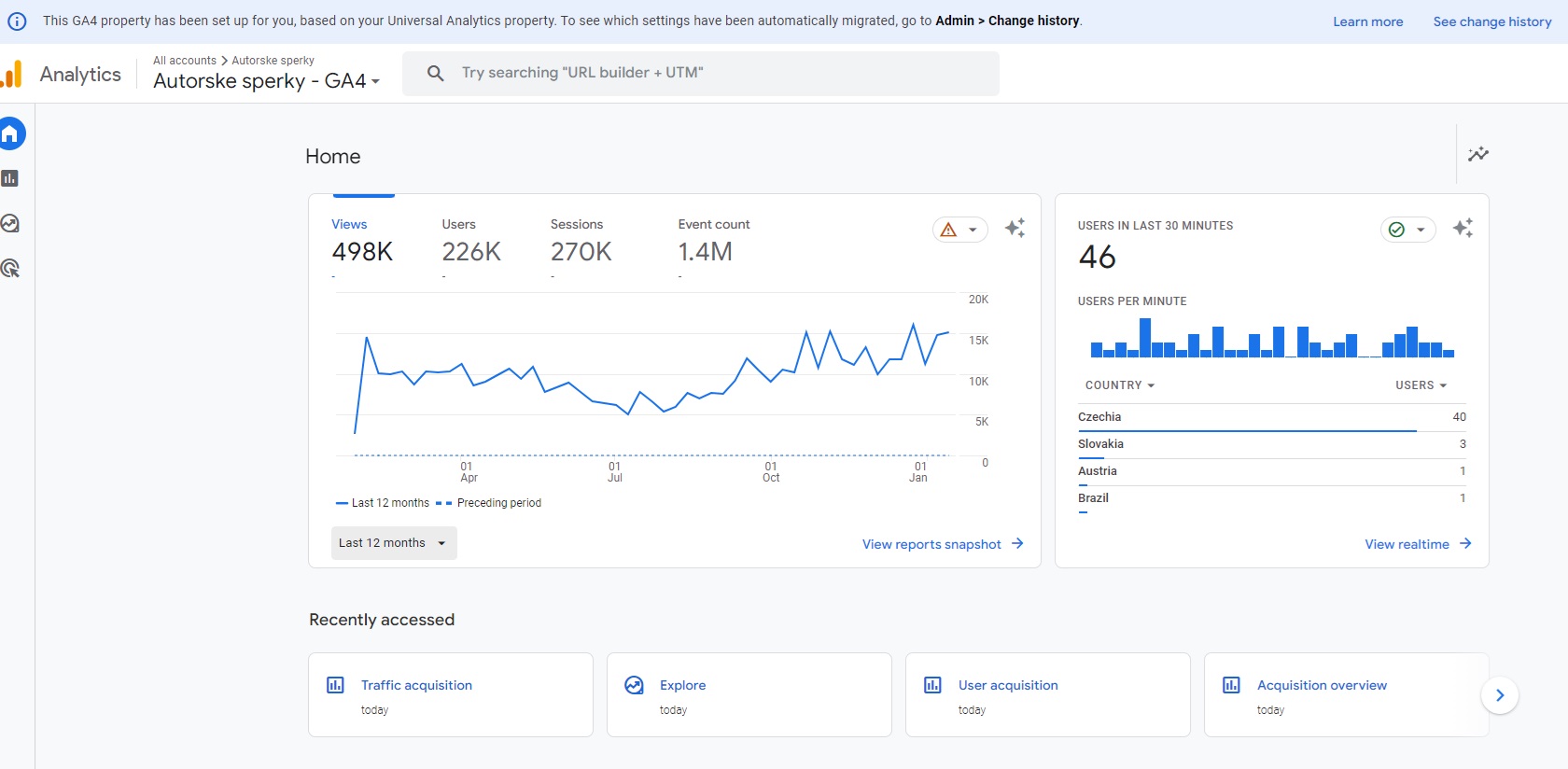Click the Slovakia country row

click(x=1272, y=445)
